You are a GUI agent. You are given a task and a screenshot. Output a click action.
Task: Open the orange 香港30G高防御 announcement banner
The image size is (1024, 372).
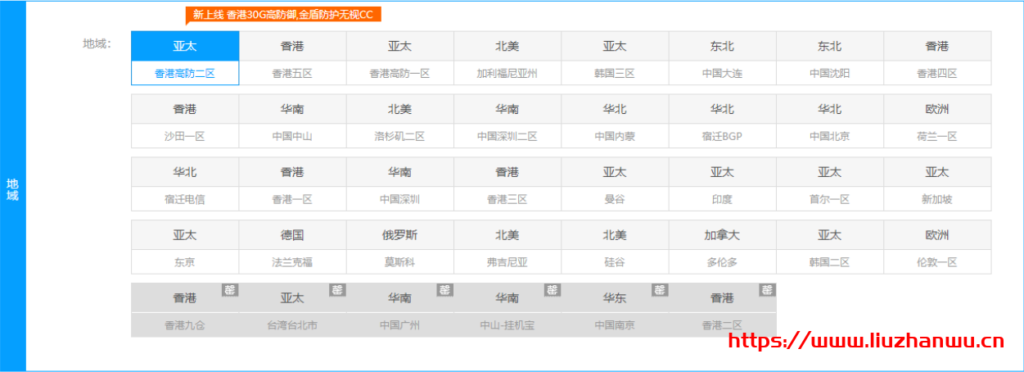tap(283, 15)
